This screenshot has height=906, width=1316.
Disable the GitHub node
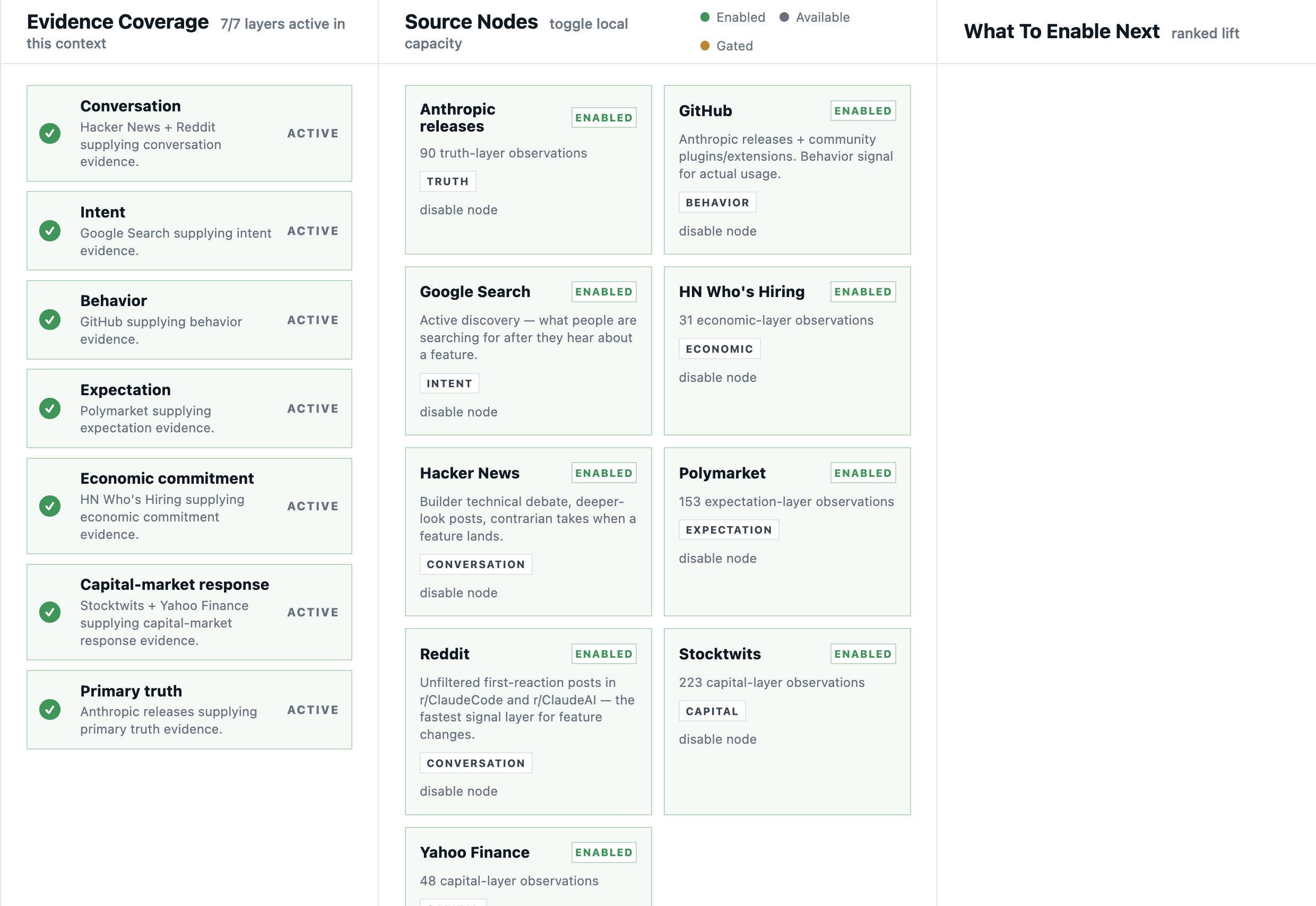pyautogui.click(x=717, y=231)
